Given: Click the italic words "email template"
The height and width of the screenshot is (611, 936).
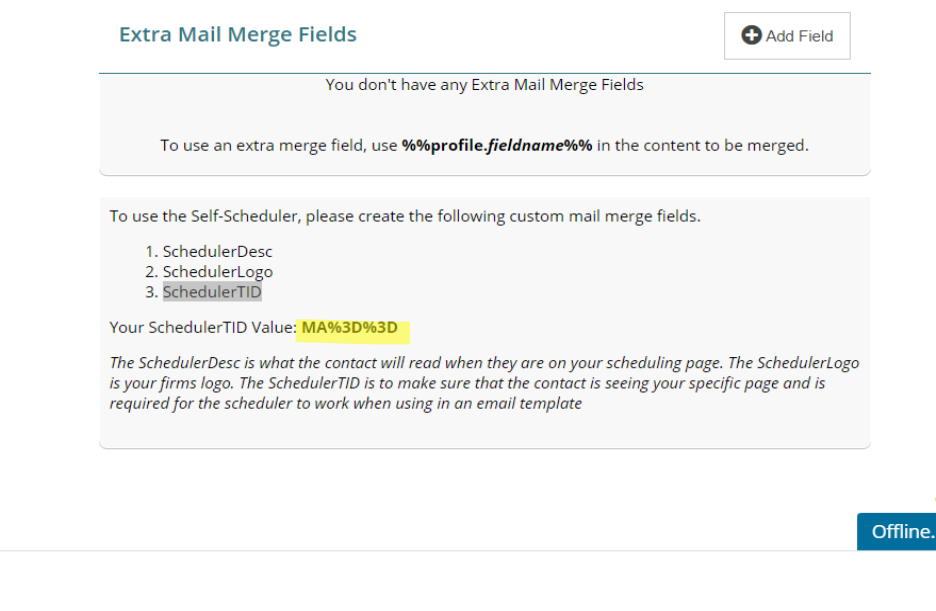Looking at the screenshot, I should click(x=532, y=403).
